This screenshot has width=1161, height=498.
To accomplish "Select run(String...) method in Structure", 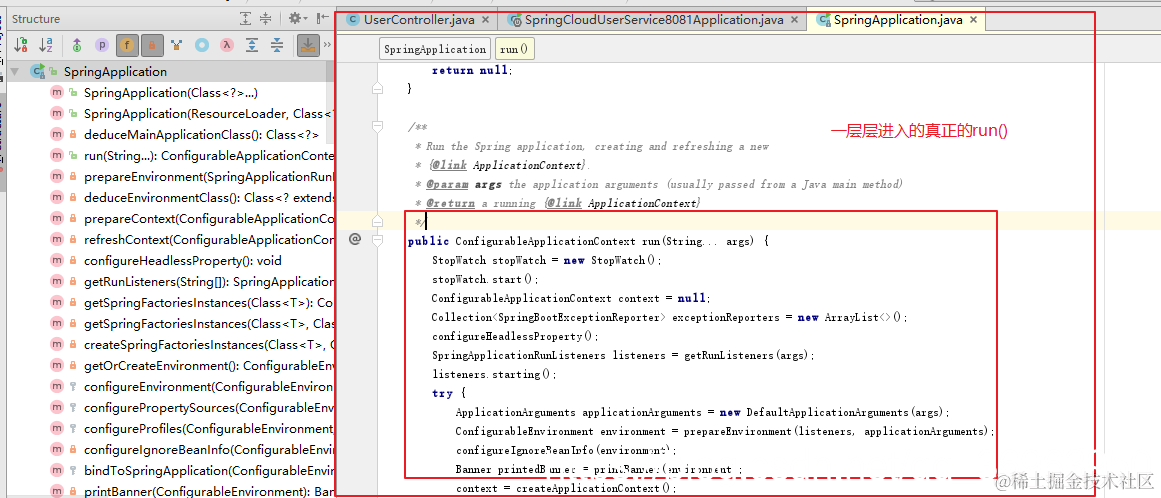I will point(209,156).
